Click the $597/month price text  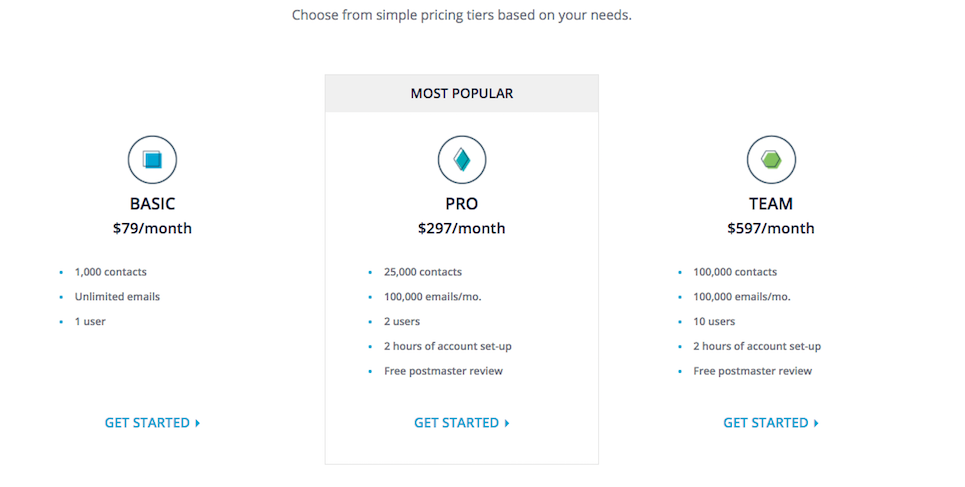pyautogui.click(x=771, y=228)
